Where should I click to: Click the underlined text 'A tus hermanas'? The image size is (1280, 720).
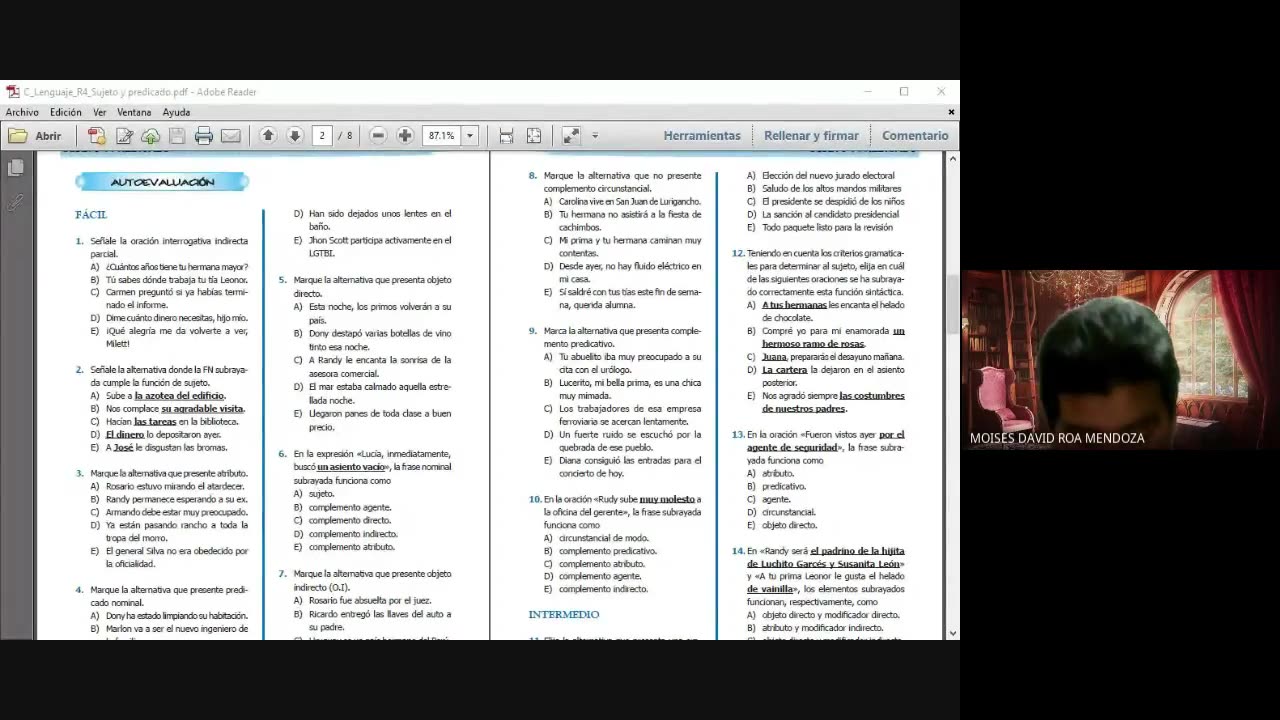tap(794, 305)
